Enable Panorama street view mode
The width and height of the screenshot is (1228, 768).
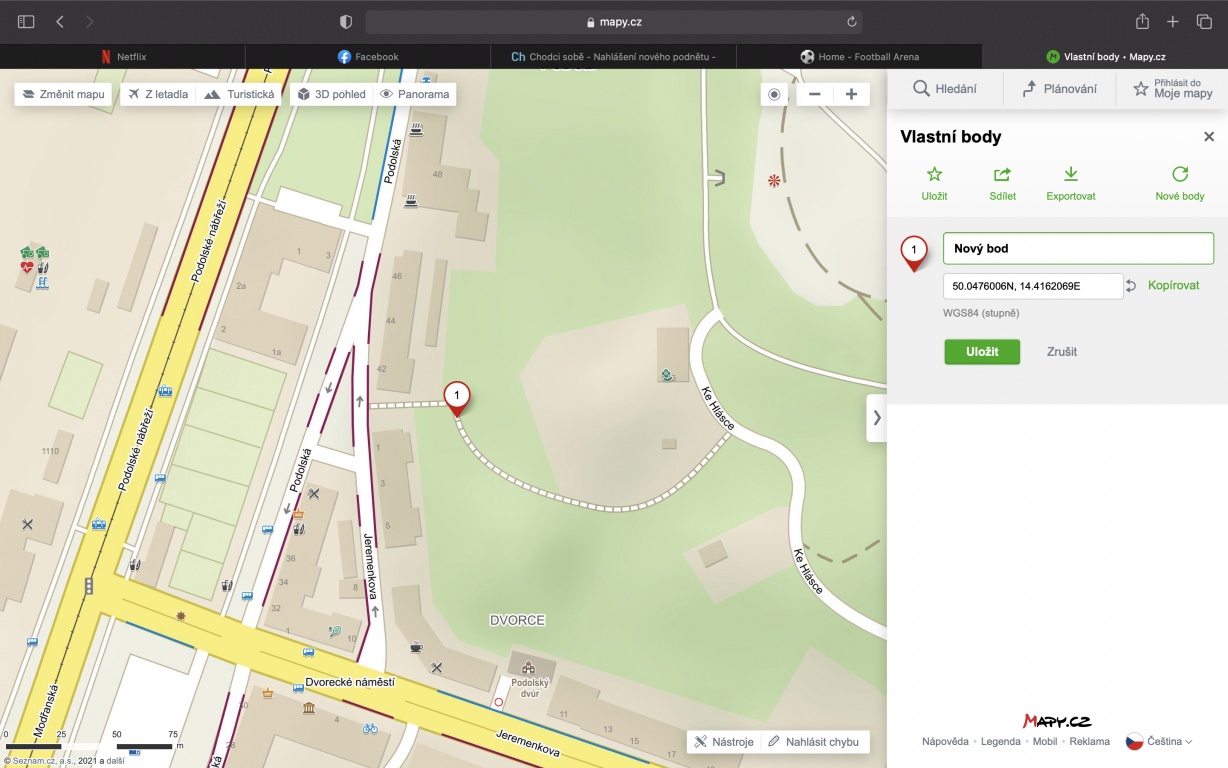[414, 94]
